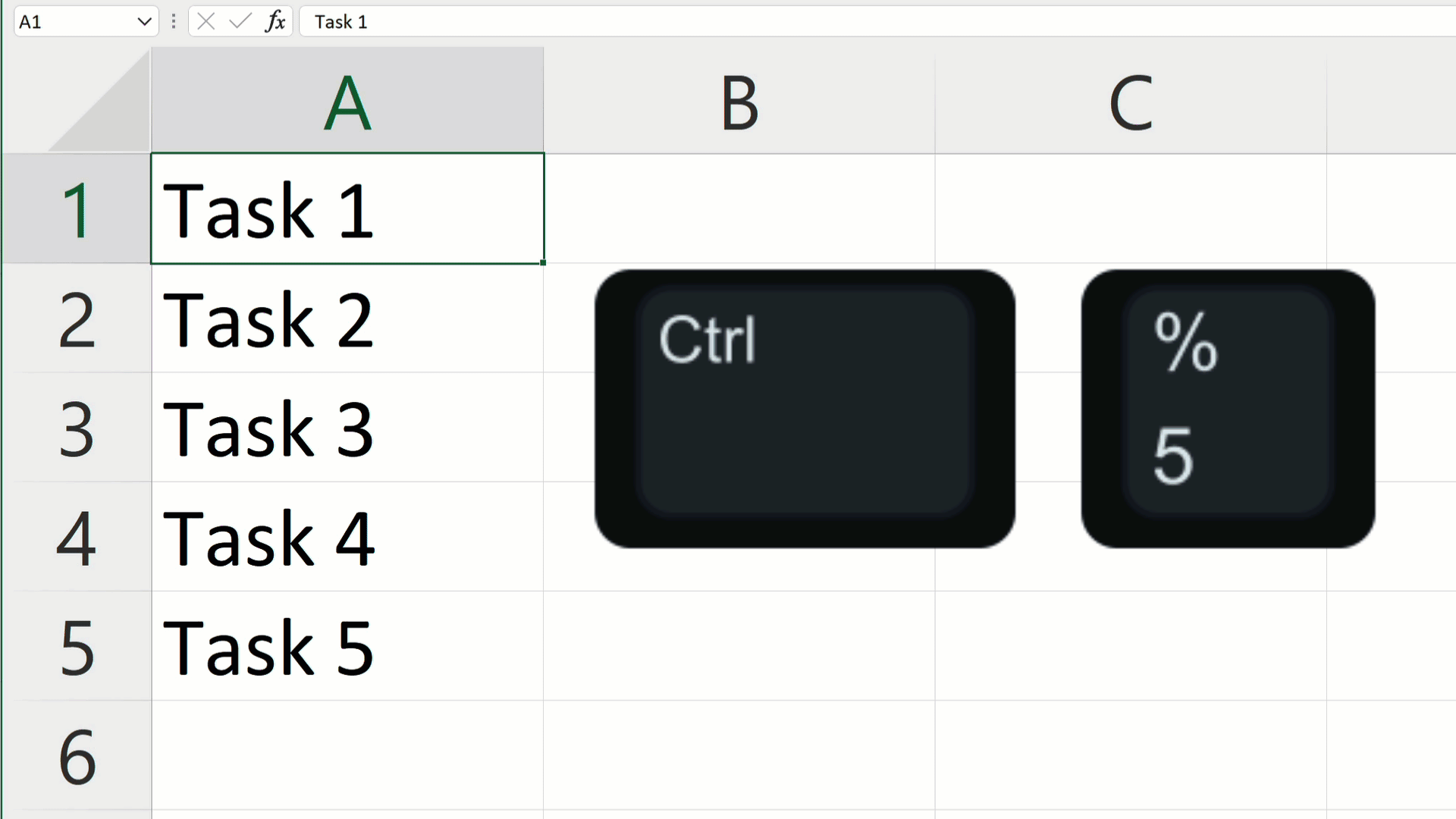Select column A header
This screenshot has width=1456, height=819.
[x=347, y=102]
